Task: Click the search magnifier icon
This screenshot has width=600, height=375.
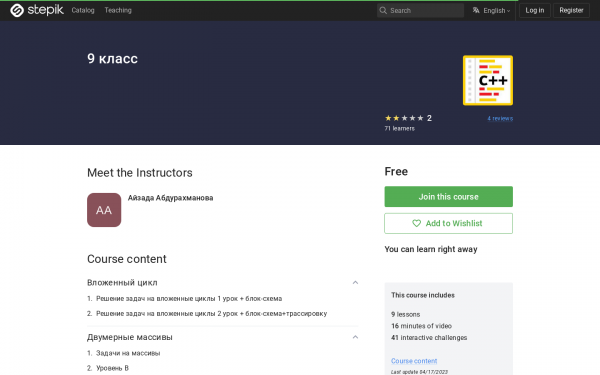Action: (383, 10)
